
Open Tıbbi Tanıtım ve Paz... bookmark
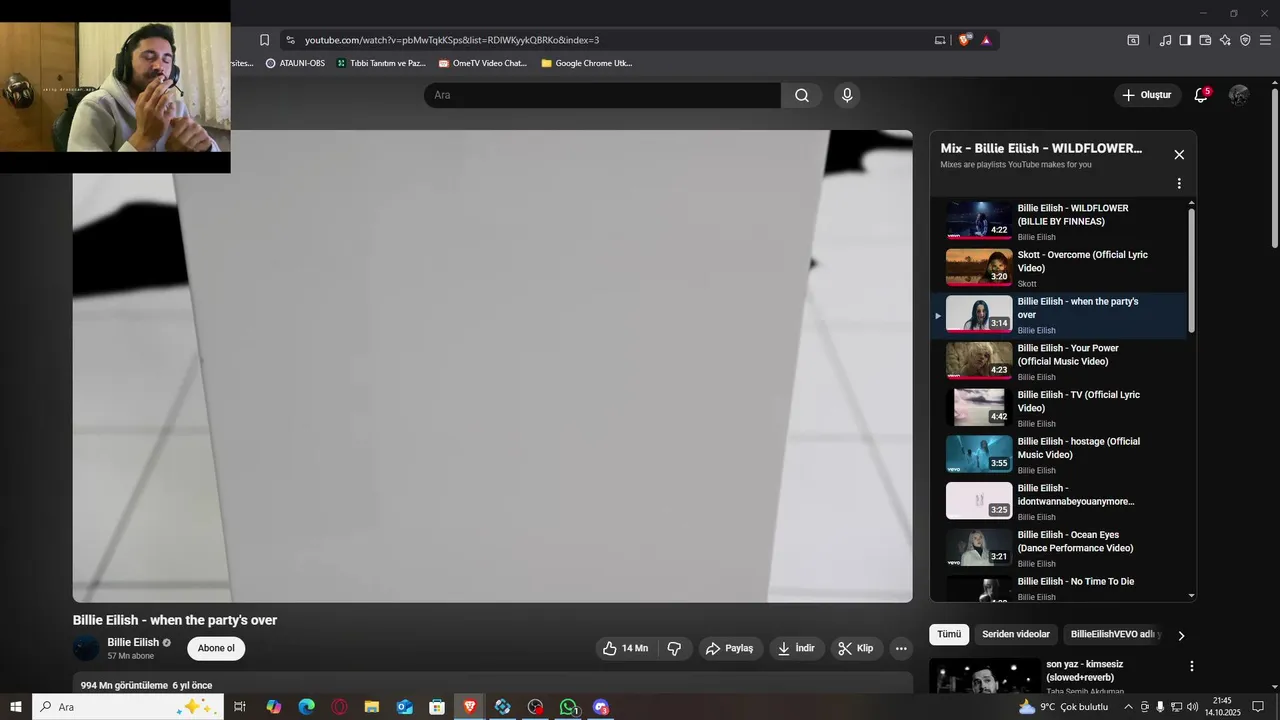(381, 63)
